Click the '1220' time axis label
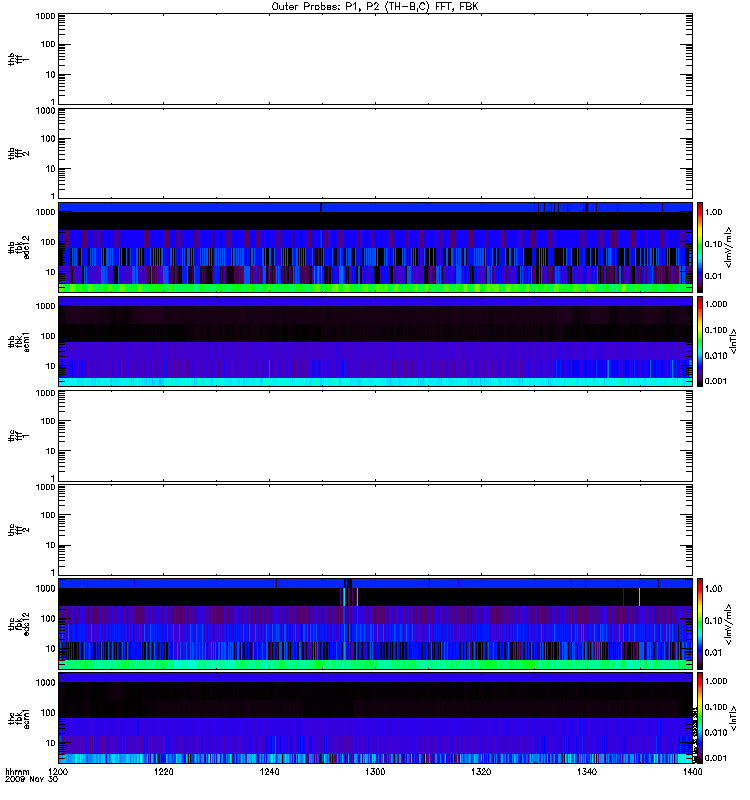This screenshot has width=750, height=800. tap(163, 771)
